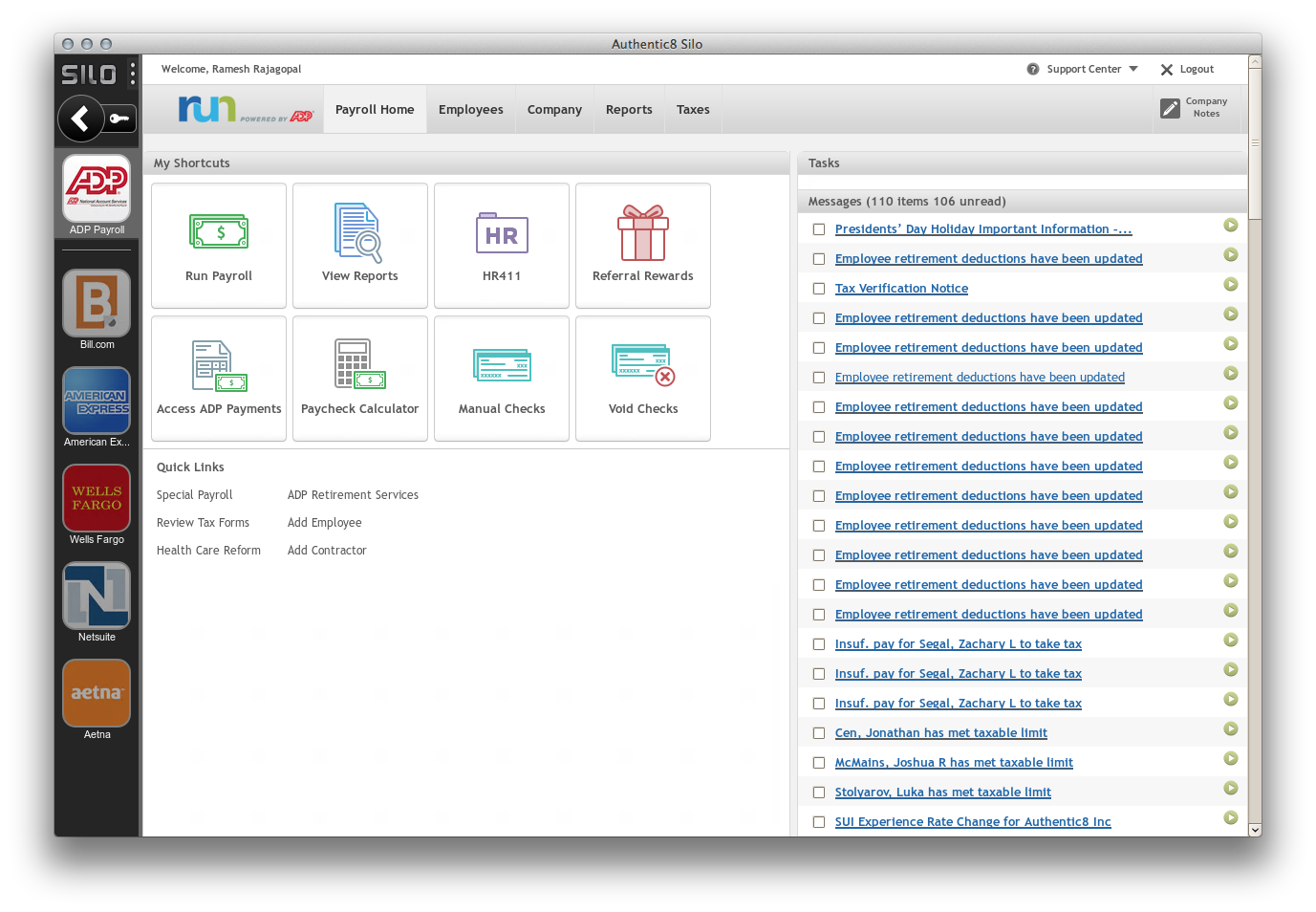This screenshot has height=912, width=1316.
Task: Click the Add Contractor quick link
Action: pyautogui.click(x=327, y=551)
